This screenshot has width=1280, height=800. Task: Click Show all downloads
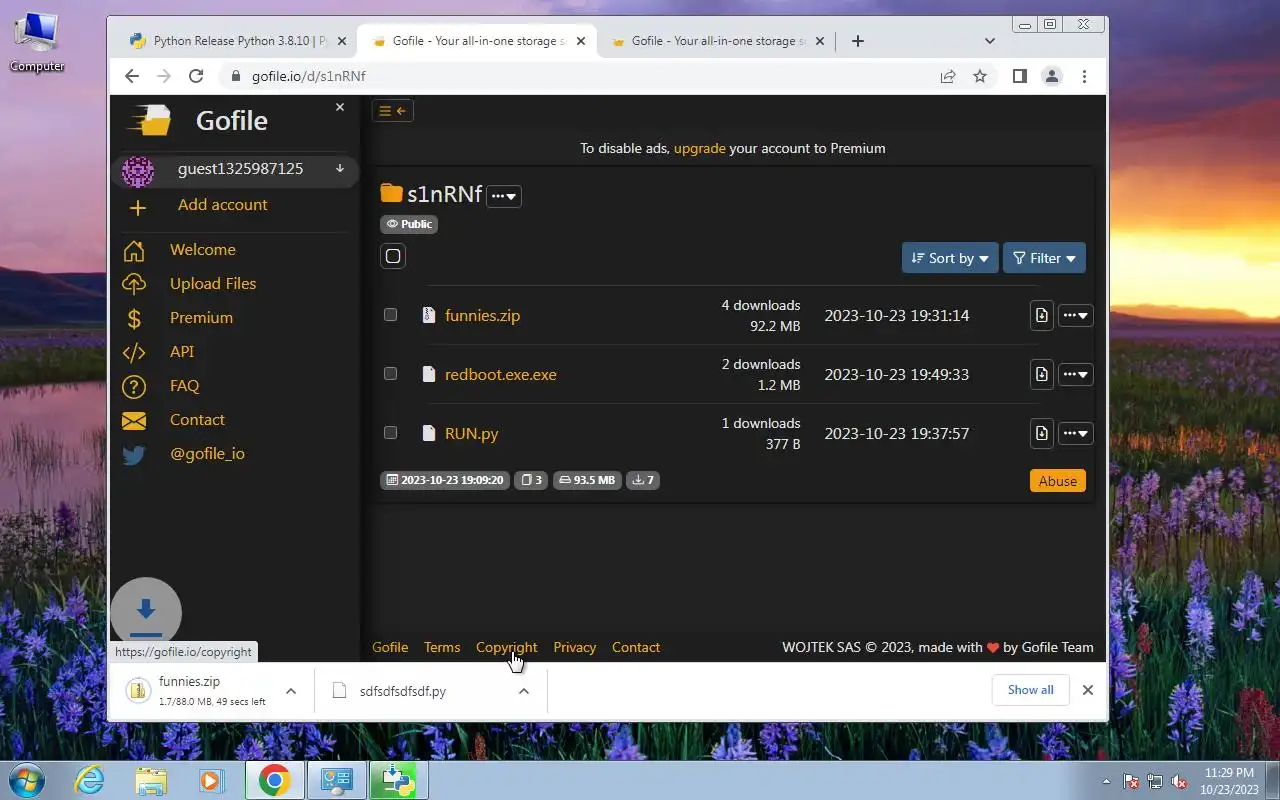click(1031, 690)
